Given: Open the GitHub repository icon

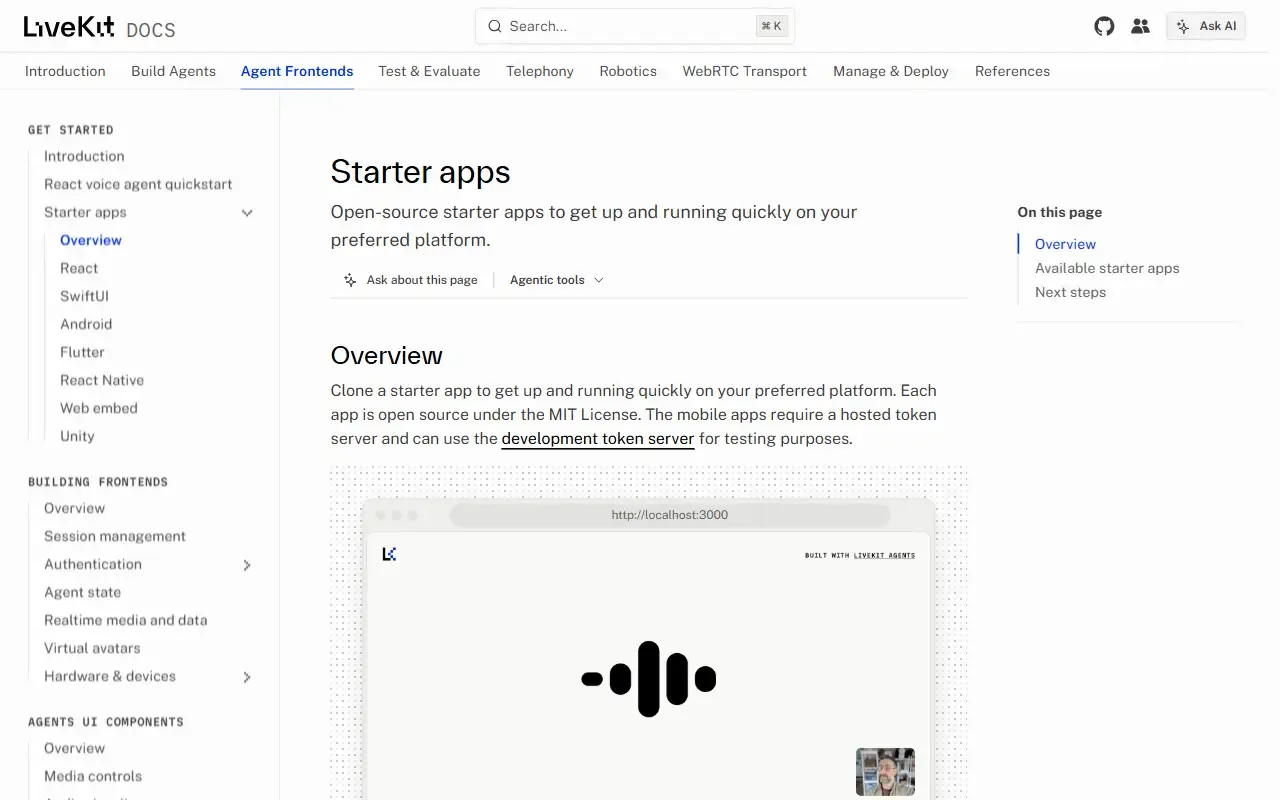Looking at the screenshot, I should 1104,26.
